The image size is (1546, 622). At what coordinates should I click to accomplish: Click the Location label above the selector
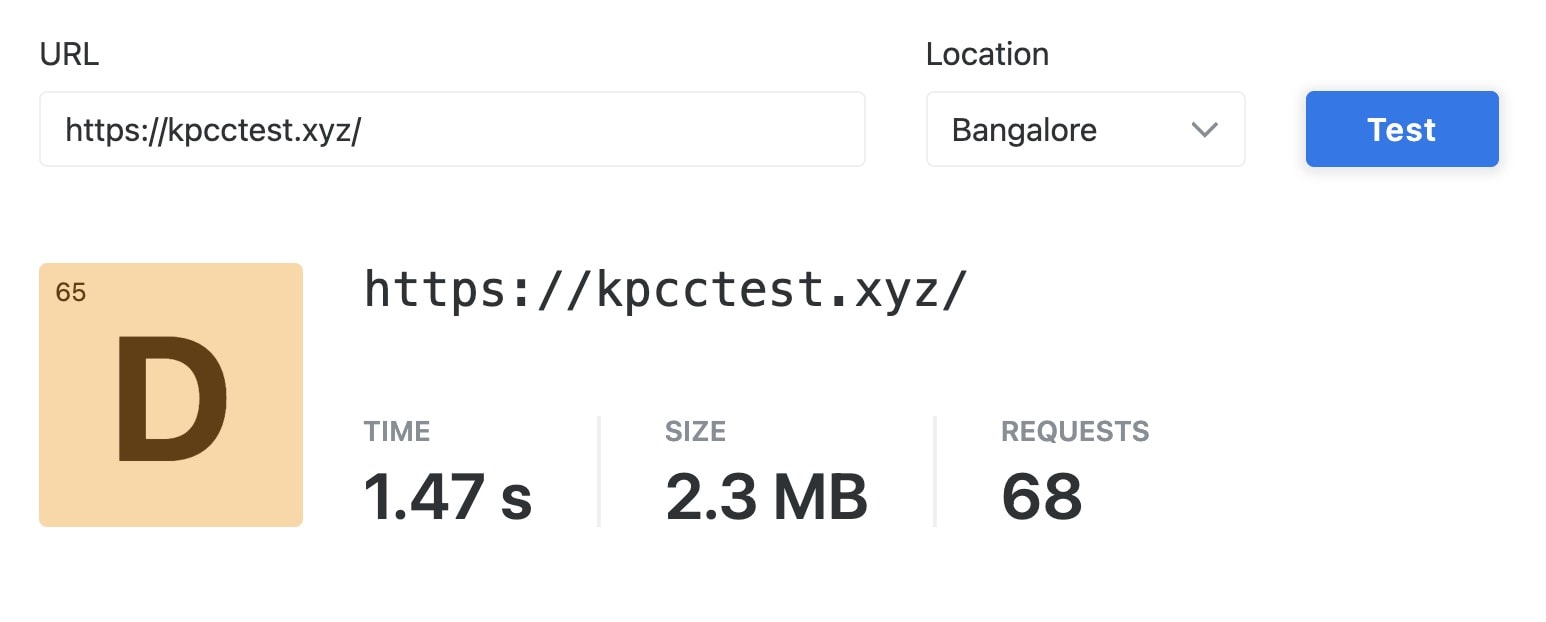988,55
